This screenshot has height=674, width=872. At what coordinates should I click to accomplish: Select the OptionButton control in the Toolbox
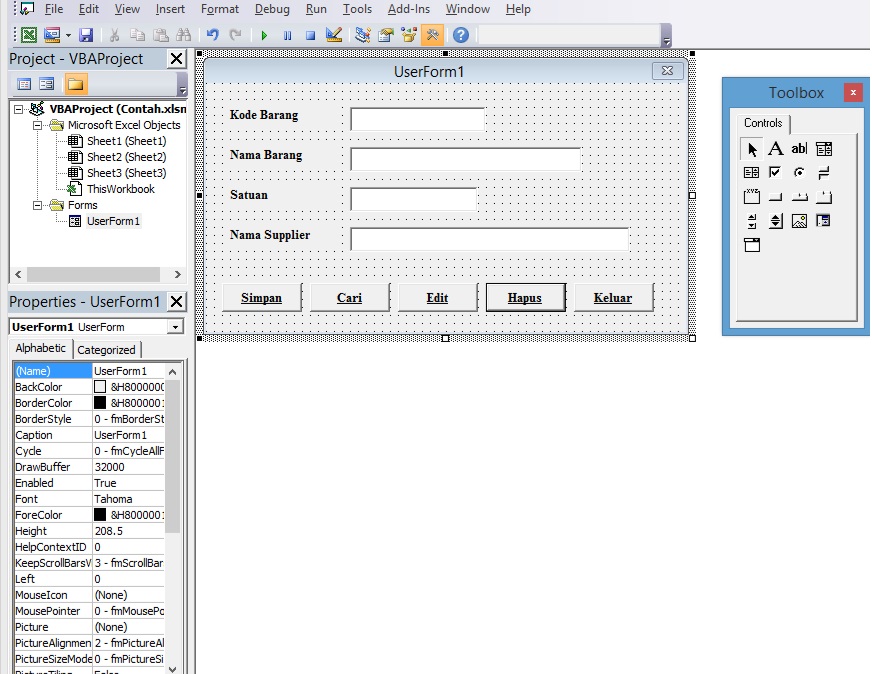pos(797,172)
